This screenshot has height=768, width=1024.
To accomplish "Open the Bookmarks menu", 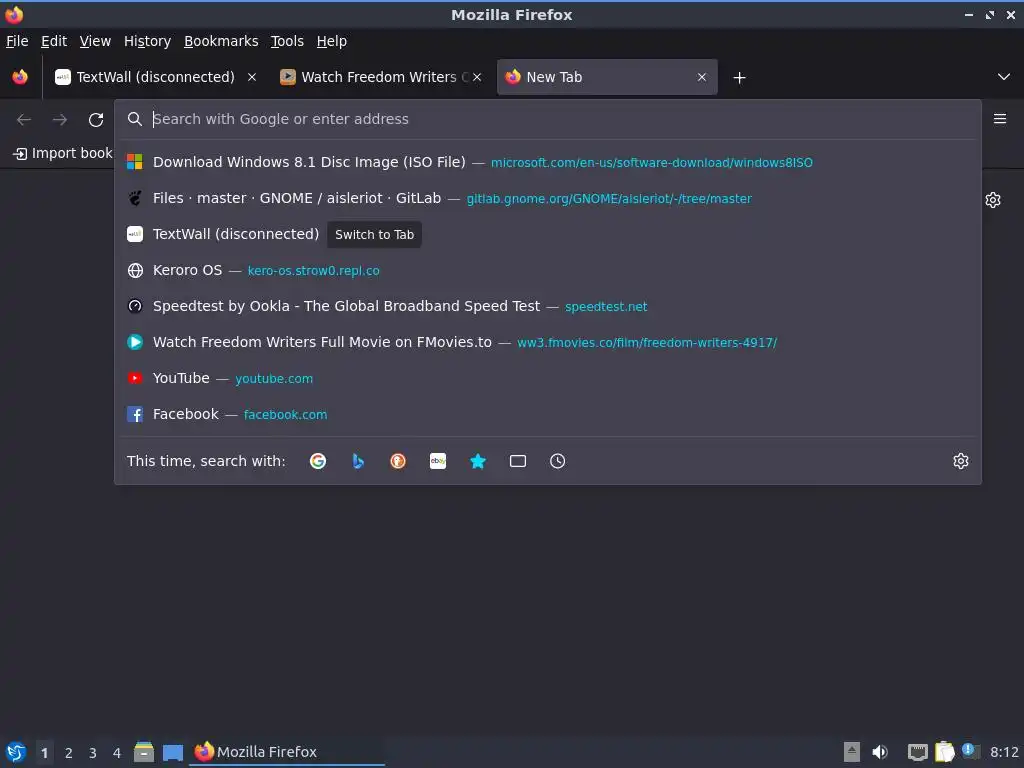I will click(221, 41).
